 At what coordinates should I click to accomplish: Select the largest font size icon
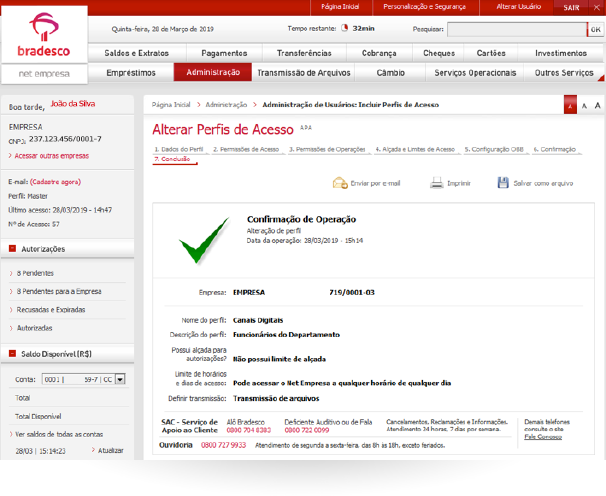coord(597,105)
